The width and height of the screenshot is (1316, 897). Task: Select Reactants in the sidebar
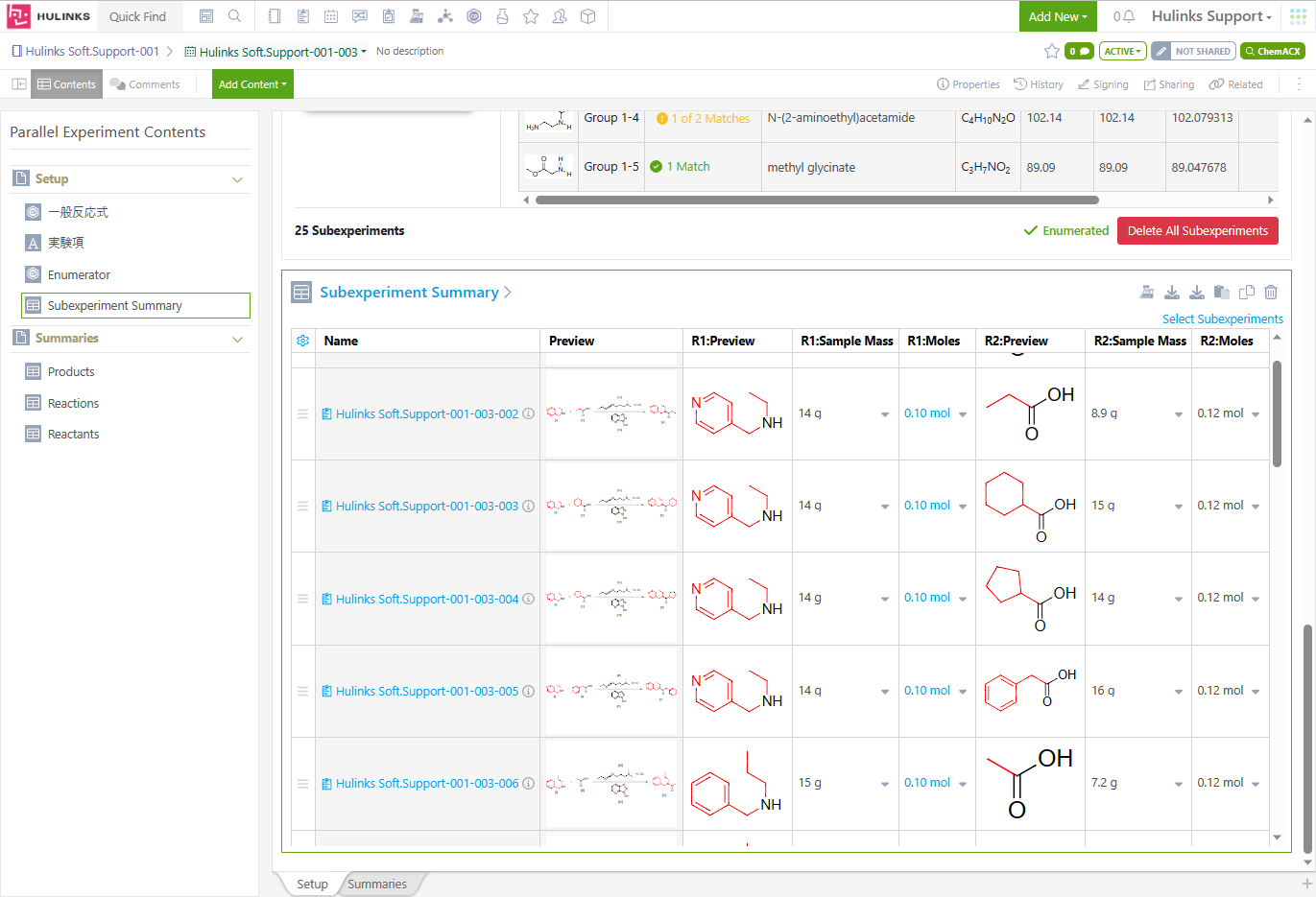73,435
